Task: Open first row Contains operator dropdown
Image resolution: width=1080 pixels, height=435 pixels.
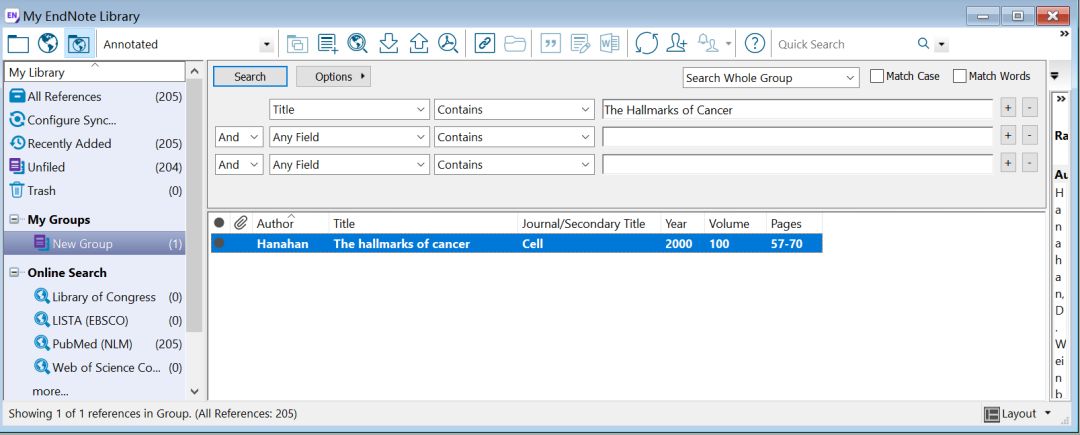Action: [514, 109]
